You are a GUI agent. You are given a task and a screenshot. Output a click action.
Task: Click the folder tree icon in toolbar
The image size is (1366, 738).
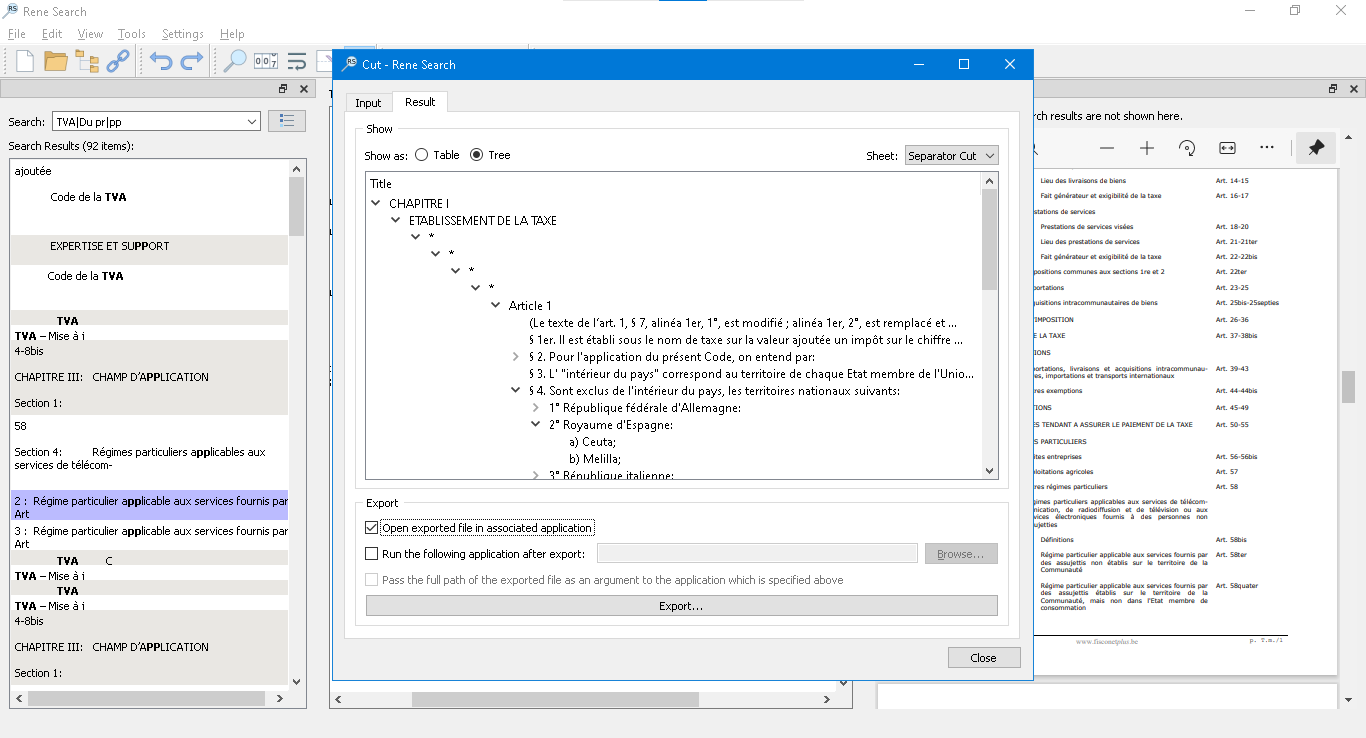tap(87, 61)
